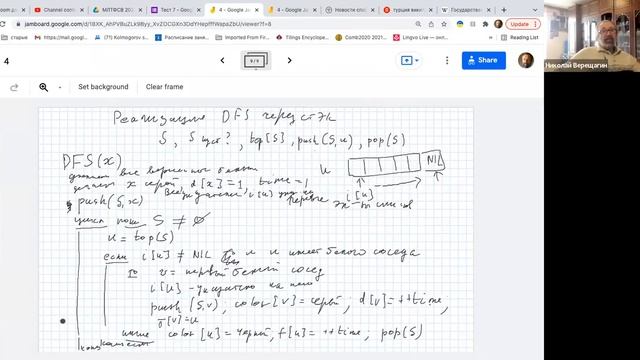The width and height of the screenshot is (640, 360).
Task: Open the старые bookmarks folder
Action: point(15,37)
